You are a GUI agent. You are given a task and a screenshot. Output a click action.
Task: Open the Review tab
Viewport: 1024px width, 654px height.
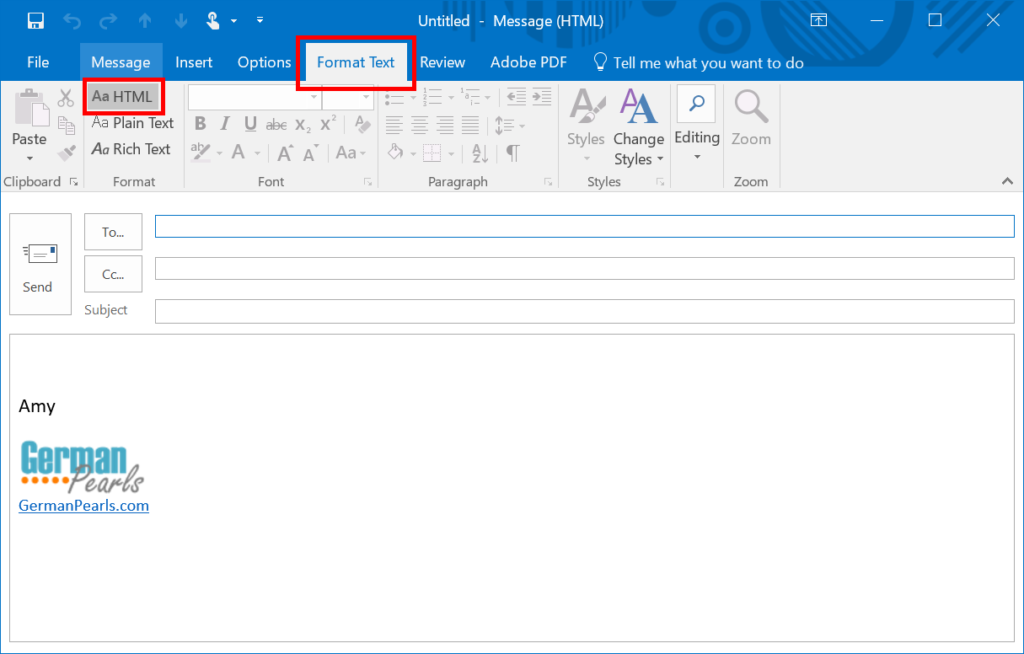pyautogui.click(x=442, y=62)
